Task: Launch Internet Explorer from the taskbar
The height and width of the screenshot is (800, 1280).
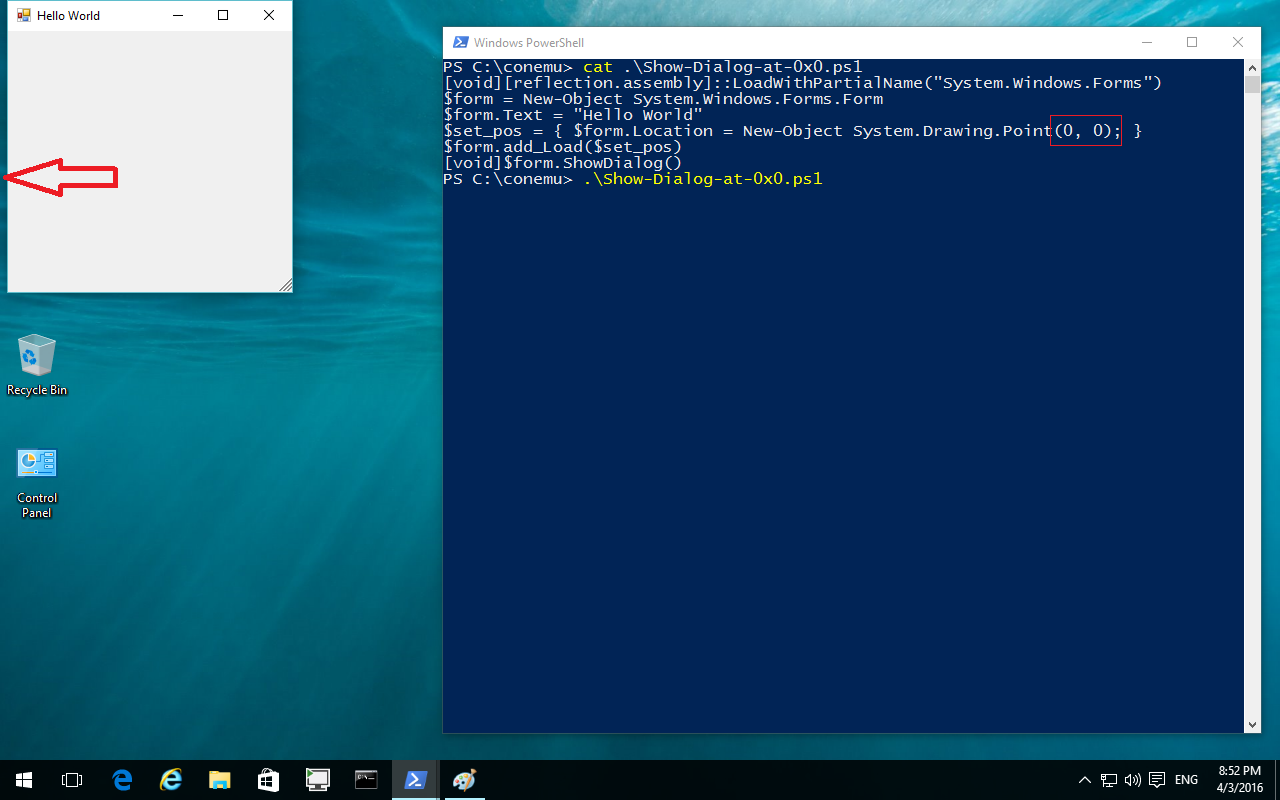Action: 171,780
